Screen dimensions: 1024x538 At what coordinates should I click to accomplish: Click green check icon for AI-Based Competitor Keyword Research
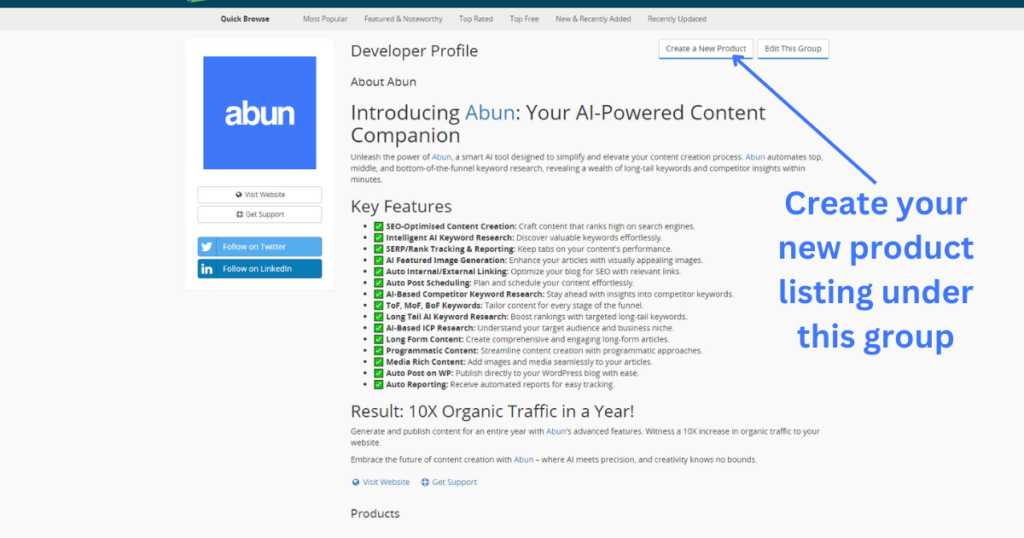tap(378, 294)
